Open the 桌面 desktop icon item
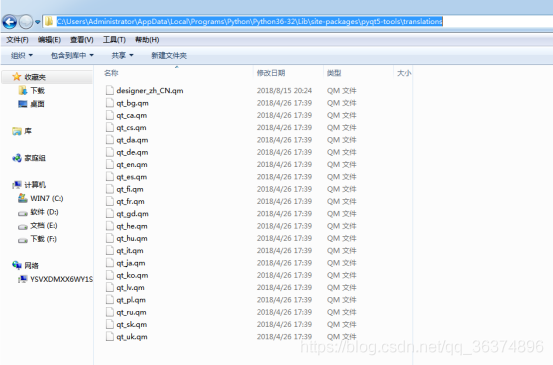 click(x=23, y=104)
